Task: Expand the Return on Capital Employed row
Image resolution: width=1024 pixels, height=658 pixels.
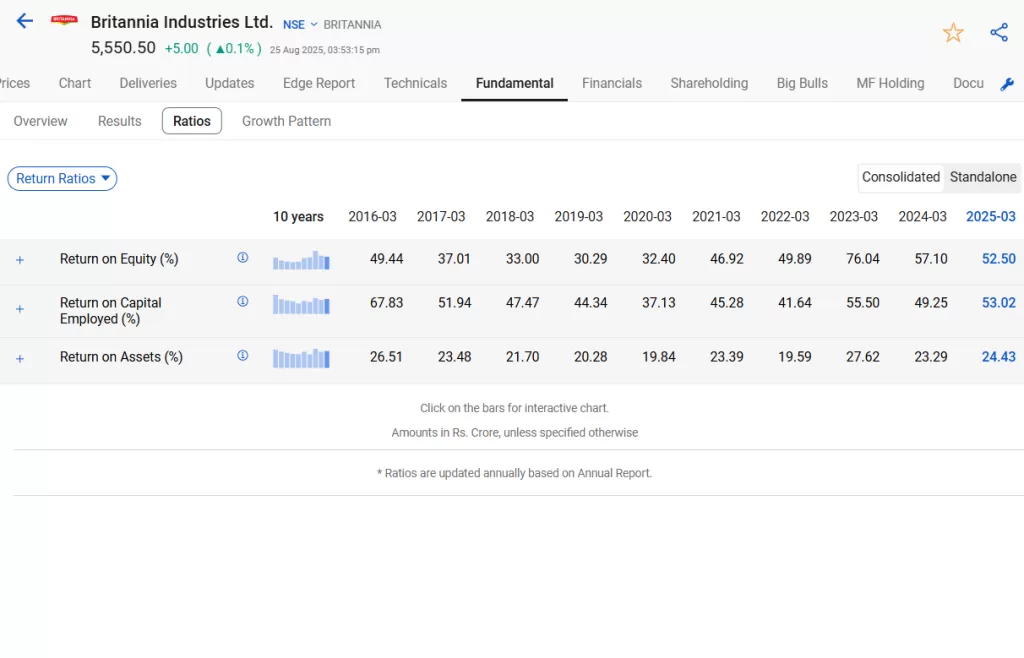Action: tap(20, 309)
